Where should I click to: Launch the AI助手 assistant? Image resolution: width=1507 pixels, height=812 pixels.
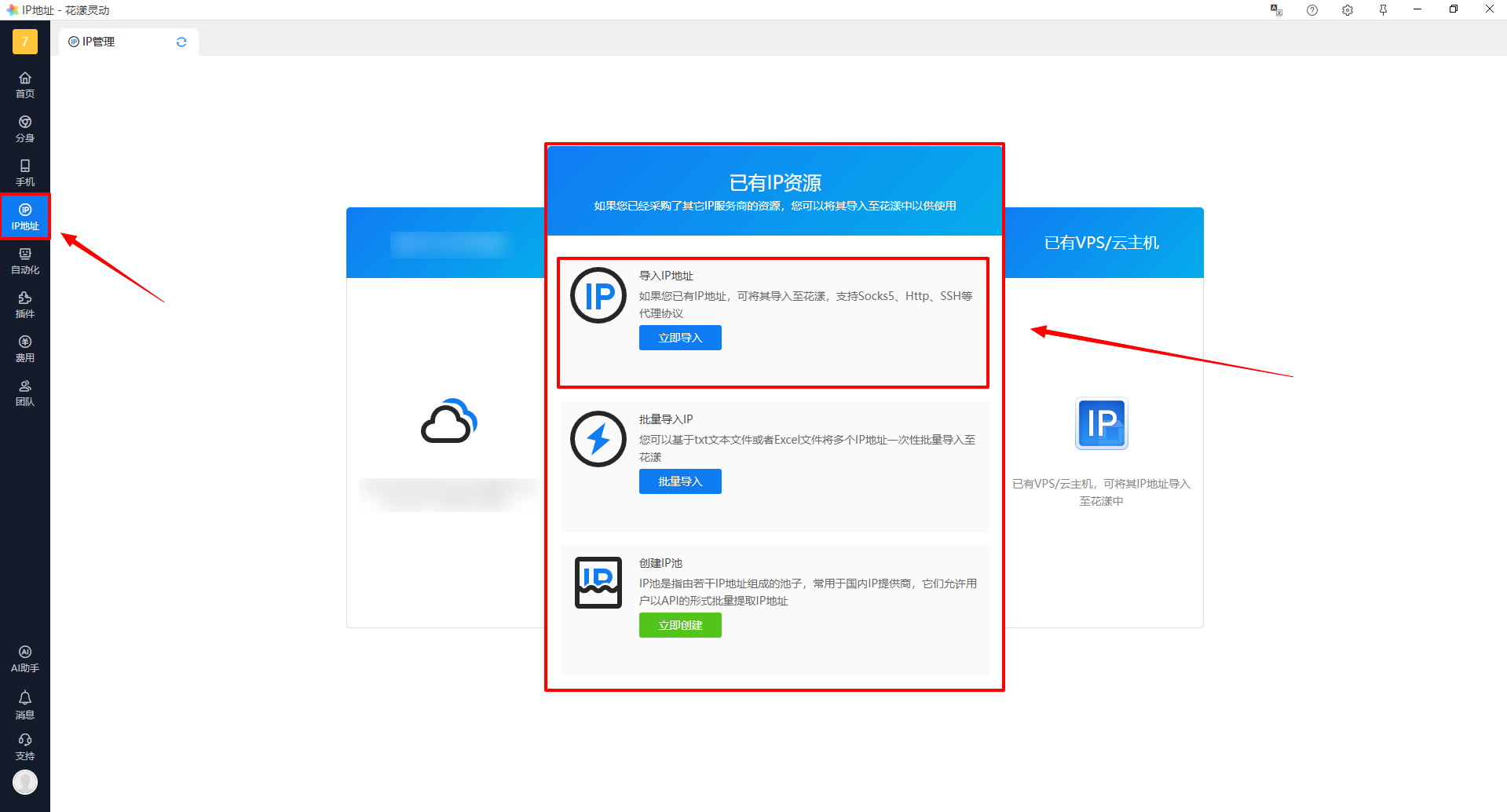(x=25, y=658)
